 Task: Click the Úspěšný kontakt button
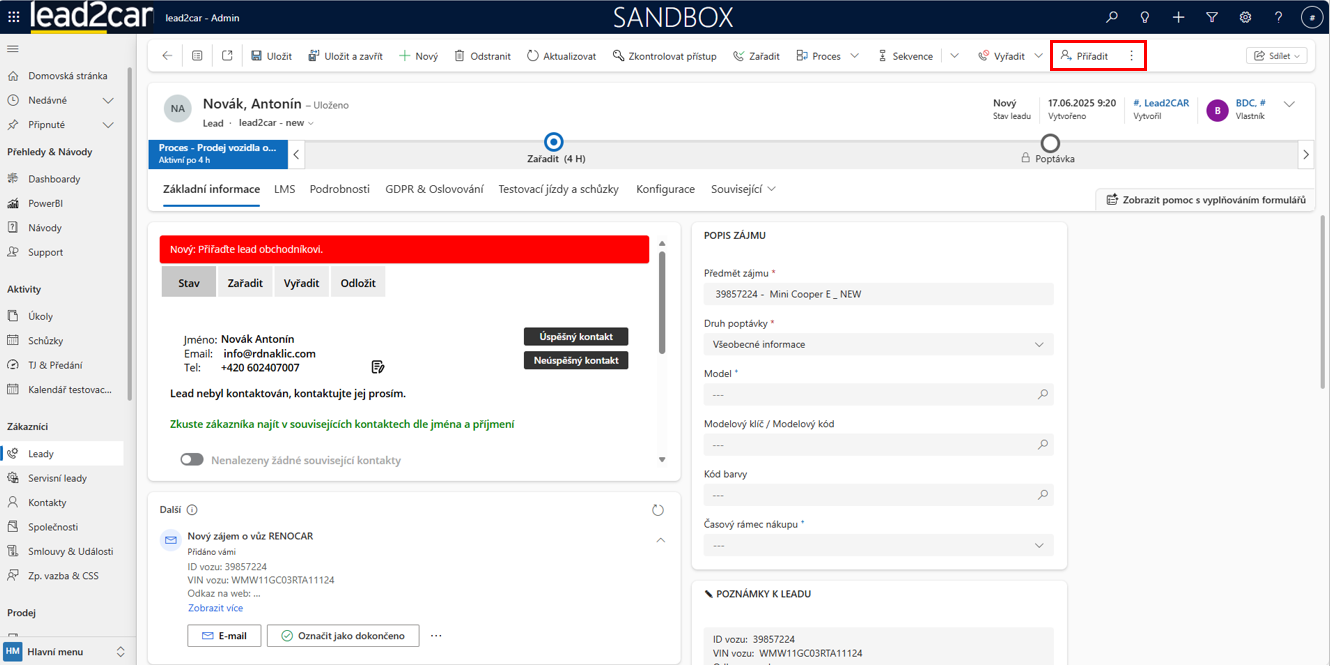(x=575, y=337)
